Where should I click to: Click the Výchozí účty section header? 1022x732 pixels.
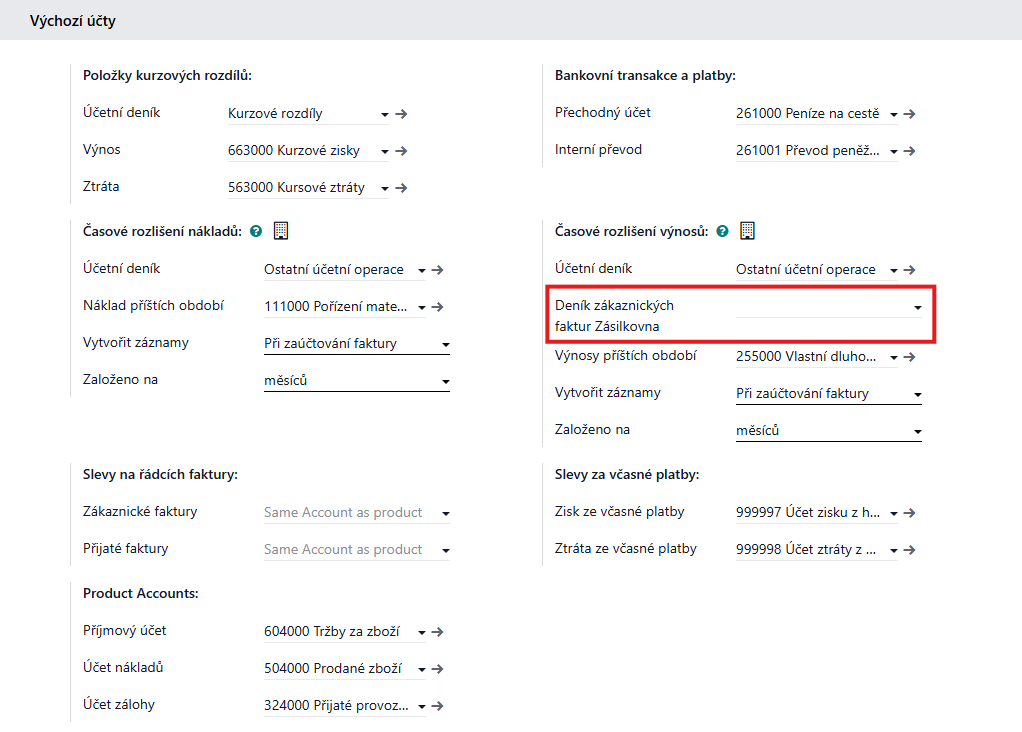point(73,20)
